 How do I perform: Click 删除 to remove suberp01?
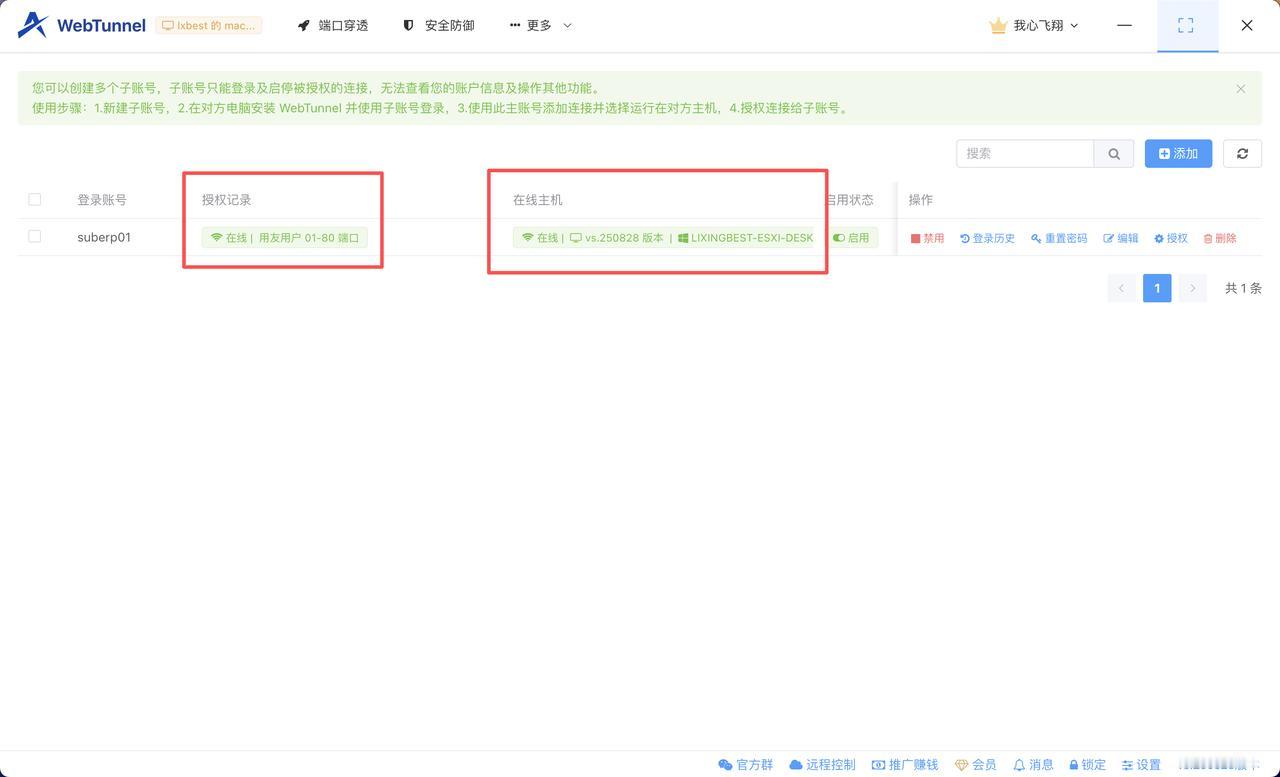1220,238
